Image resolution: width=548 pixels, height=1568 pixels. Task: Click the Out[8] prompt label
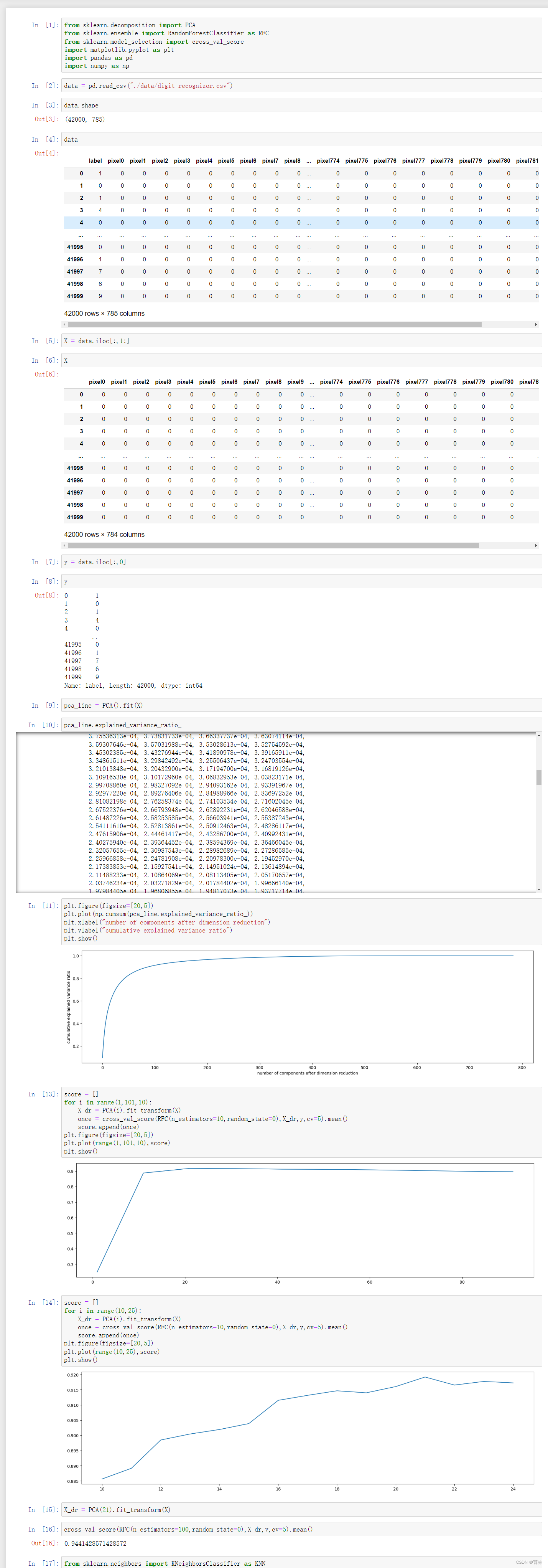click(46, 595)
